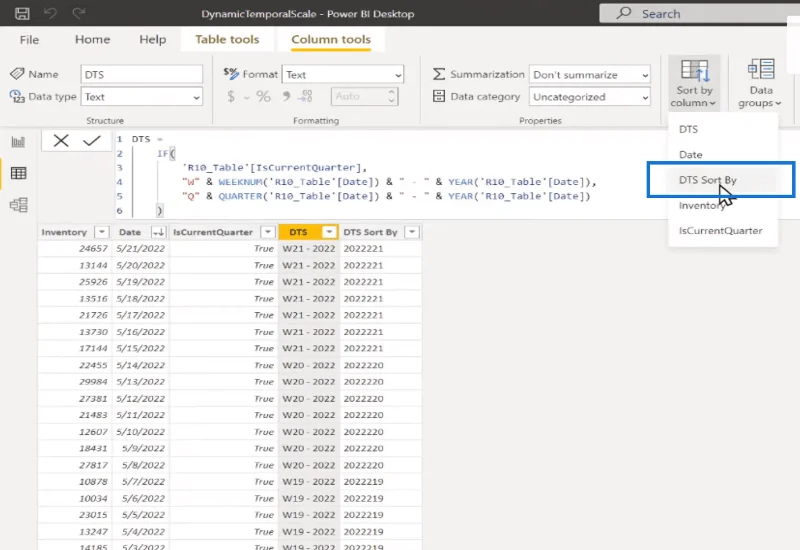
Task: Click the decimal places icon
Action: pyautogui.click(x=306, y=96)
